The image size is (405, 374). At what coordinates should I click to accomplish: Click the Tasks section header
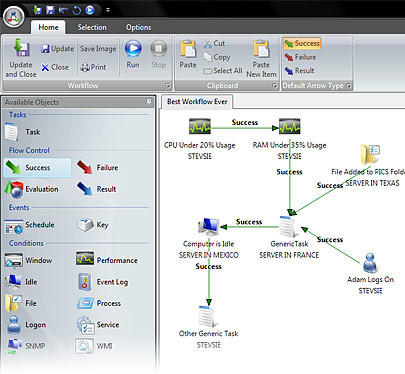pyautogui.click(x=17, y=115)
